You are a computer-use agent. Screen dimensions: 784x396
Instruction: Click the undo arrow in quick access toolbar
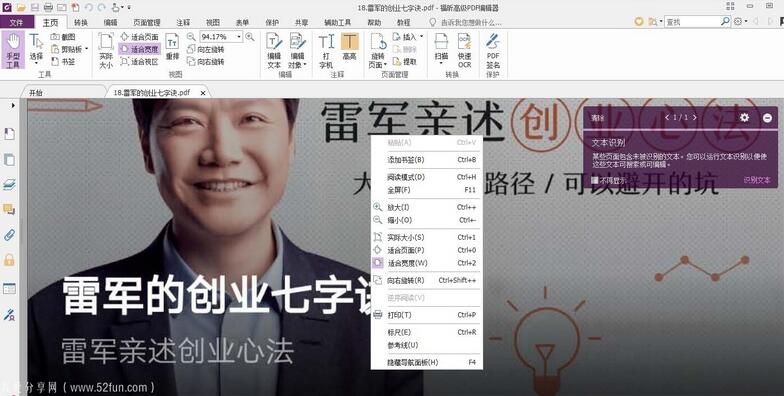coord(88,8)
